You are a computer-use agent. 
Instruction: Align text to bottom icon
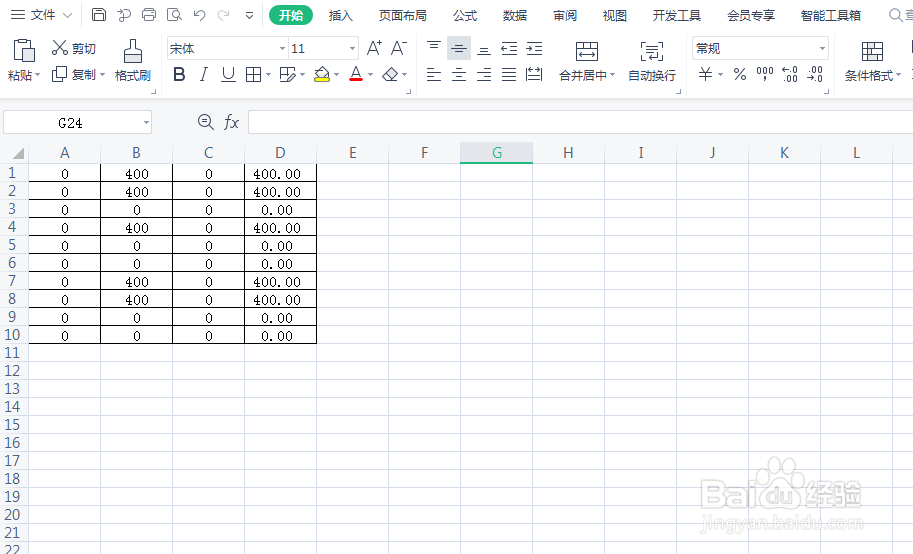[484, 48]
